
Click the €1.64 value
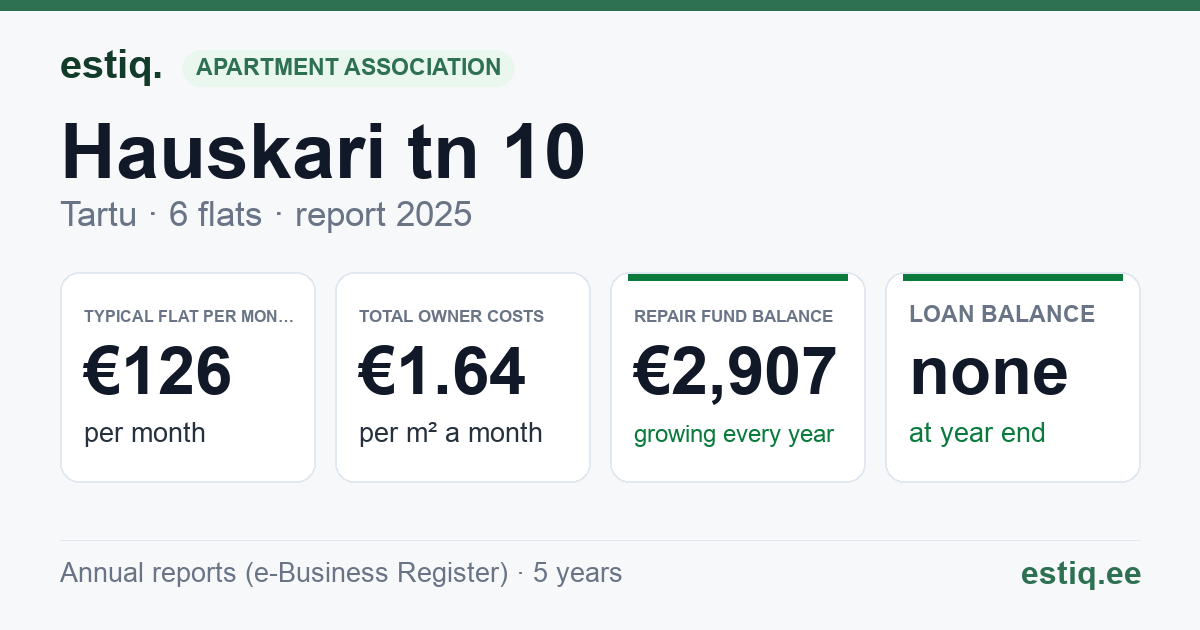pos(442,372)
